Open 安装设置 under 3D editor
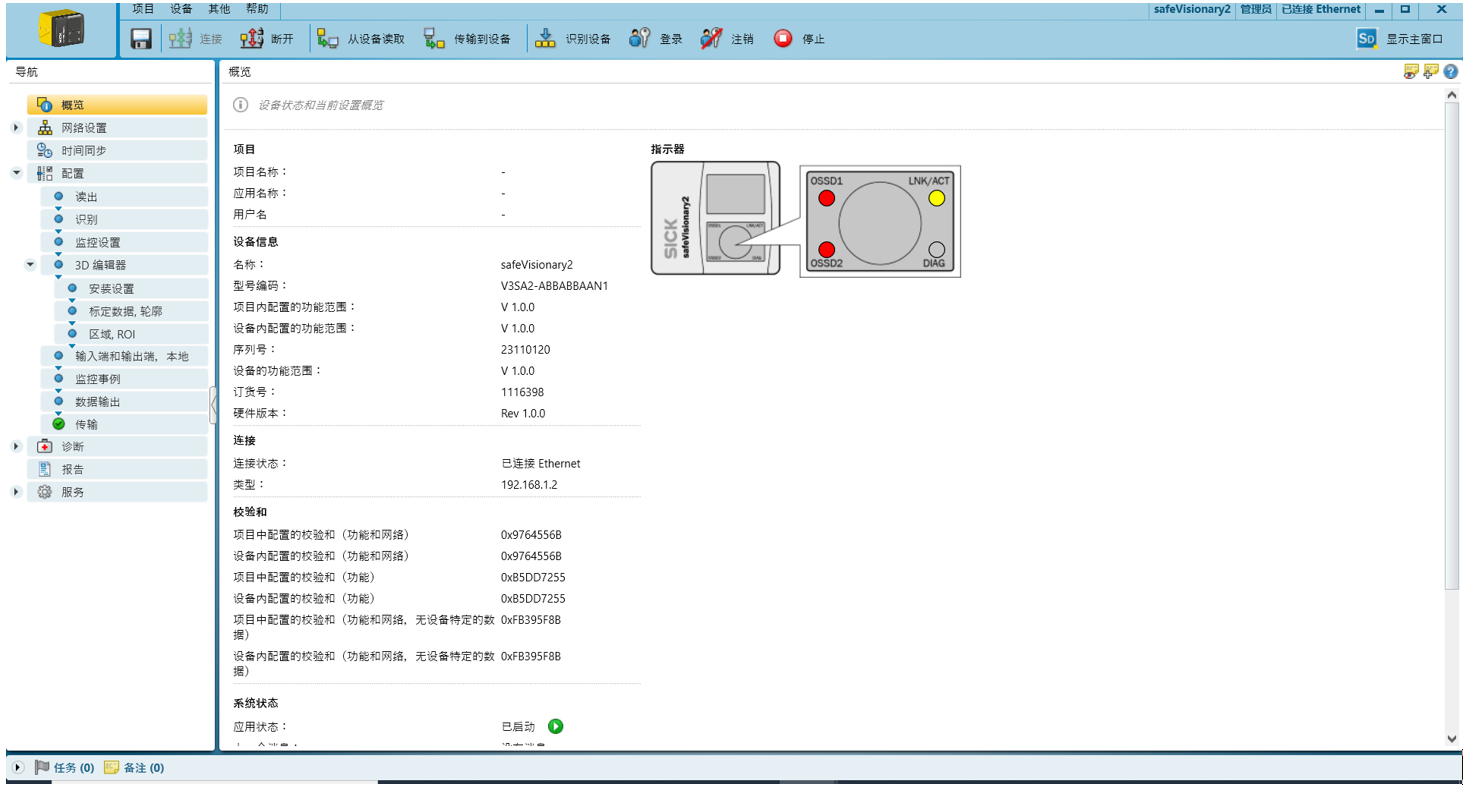Image resolution: width=1468 pixels, height=789 pixels. coord(131,289)
